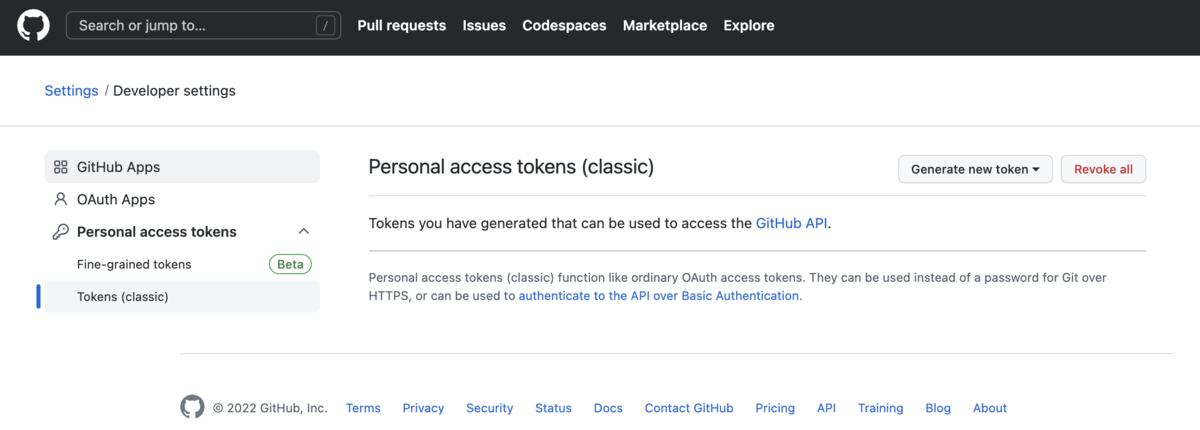1200x430 pixels.
Task: Collapse the Personal access tokens section
Action: tap(304, 232)
